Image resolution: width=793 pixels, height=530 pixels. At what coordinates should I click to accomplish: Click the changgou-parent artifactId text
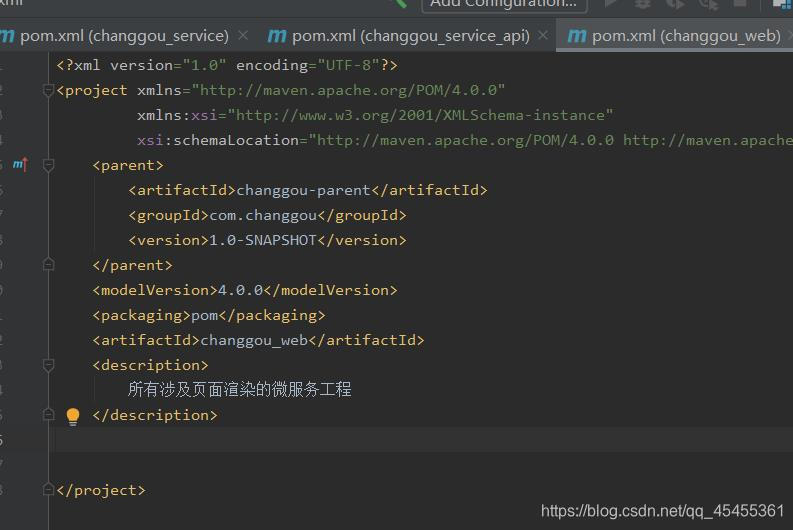(x=303, y=191)
